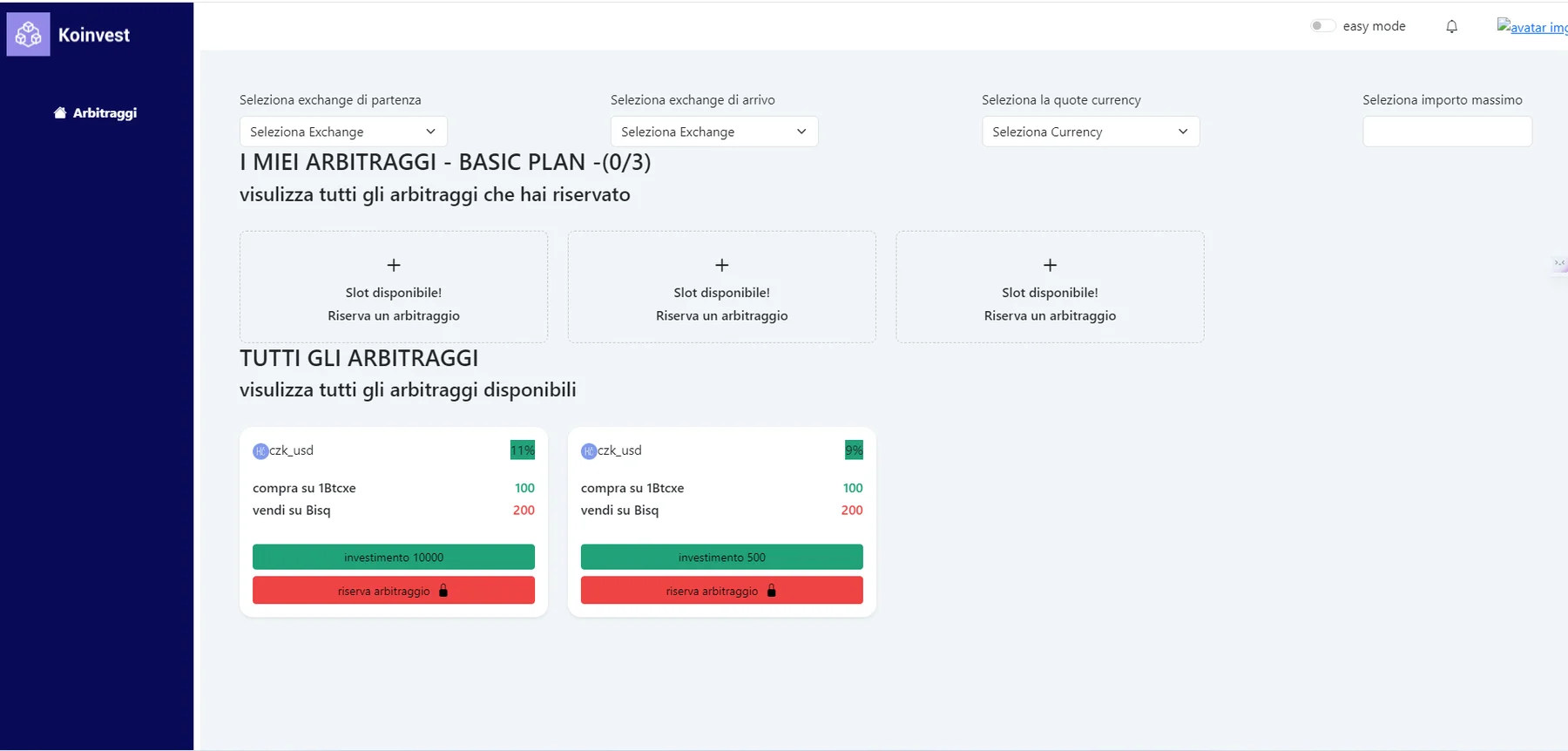Toggle the easy mode switch
The height and width of the screenshot is (751, 1568).
tap(1322, 26)
